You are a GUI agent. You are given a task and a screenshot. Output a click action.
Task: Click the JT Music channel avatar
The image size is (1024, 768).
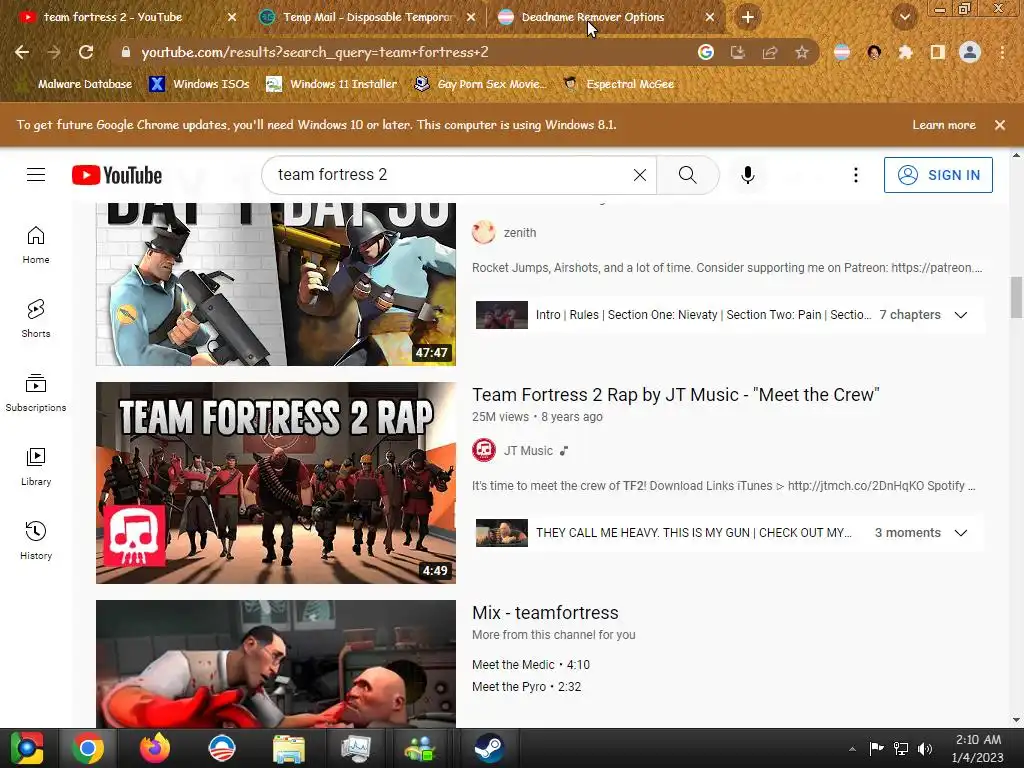point(484,451)
